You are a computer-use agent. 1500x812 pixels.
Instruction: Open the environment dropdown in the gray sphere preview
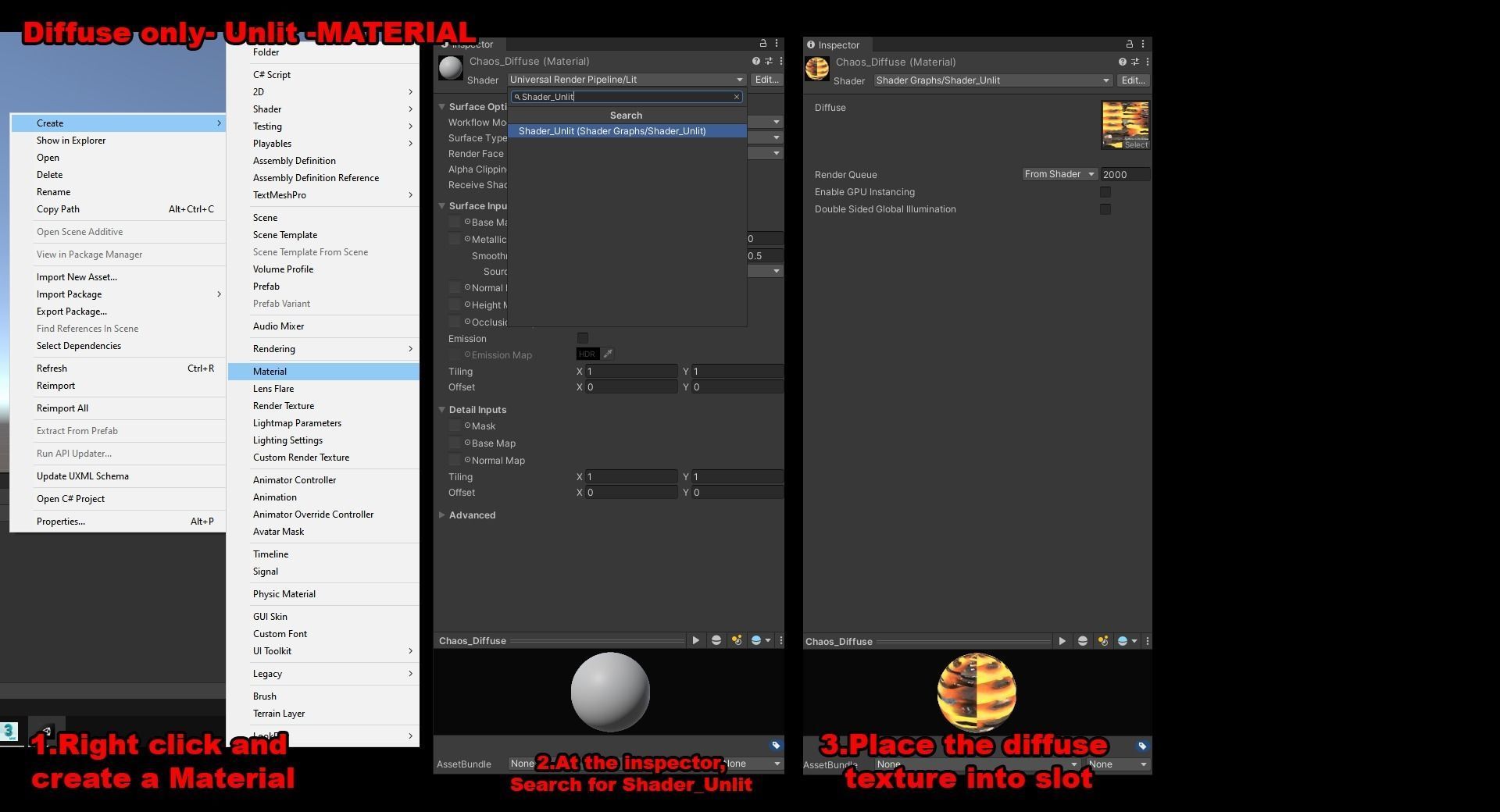click(760, 640)
